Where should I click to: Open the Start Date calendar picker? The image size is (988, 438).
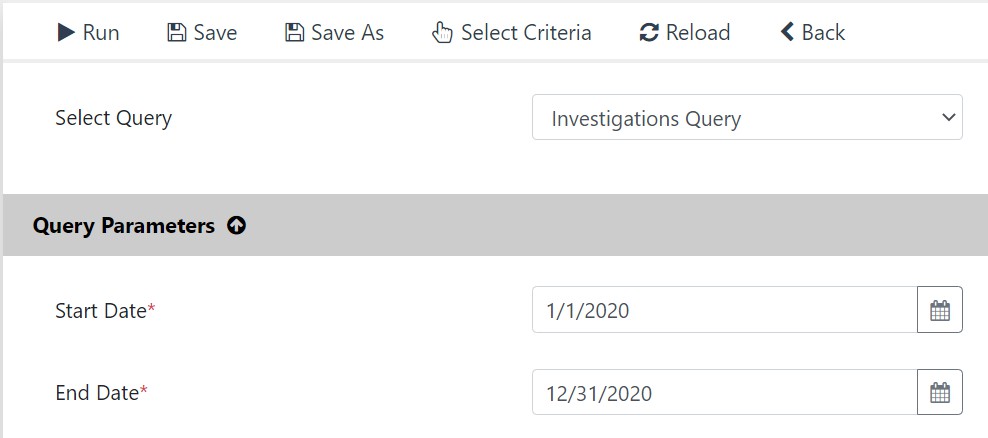pos(939,310)
